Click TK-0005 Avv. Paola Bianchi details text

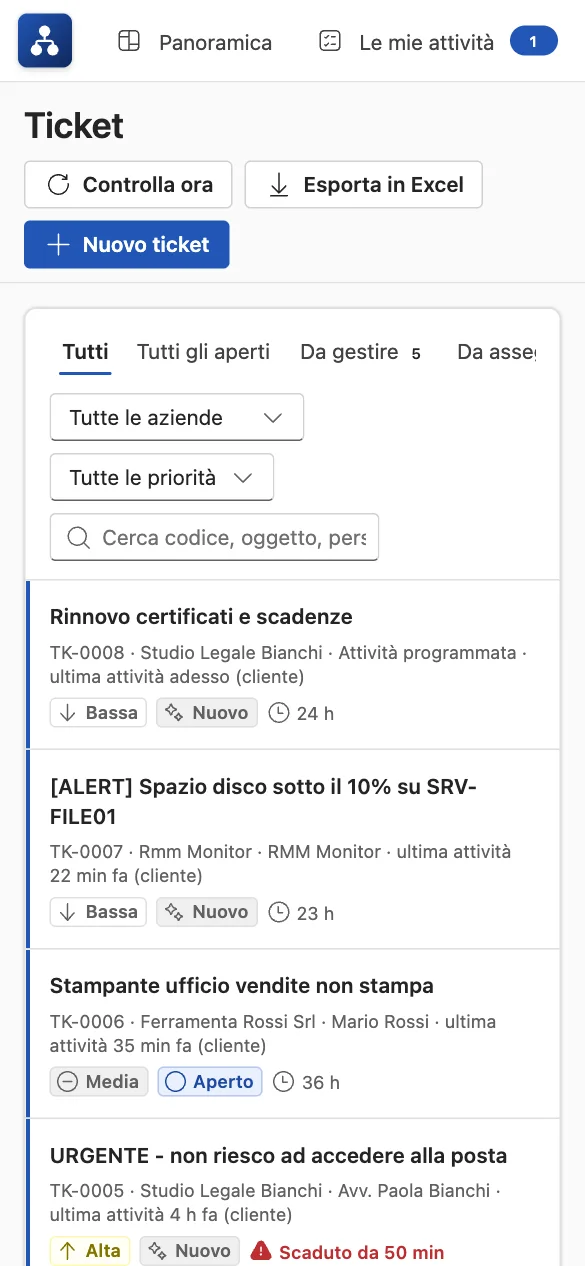tap(273, 1203)
